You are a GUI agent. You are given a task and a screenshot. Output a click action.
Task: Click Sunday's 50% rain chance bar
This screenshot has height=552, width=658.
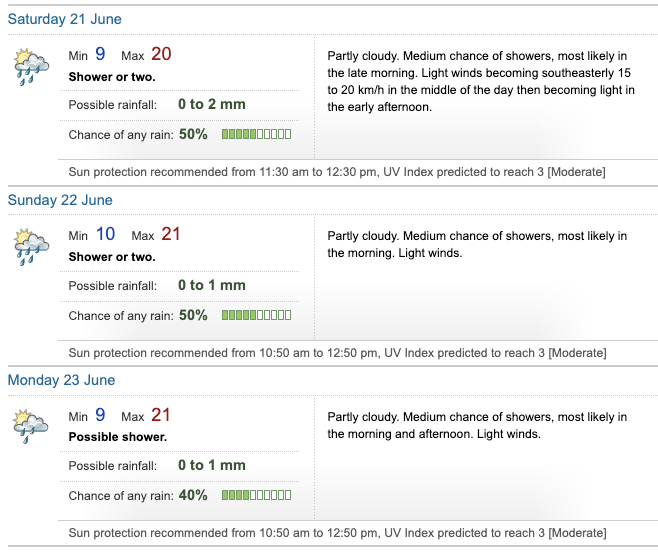click(256, 315)
